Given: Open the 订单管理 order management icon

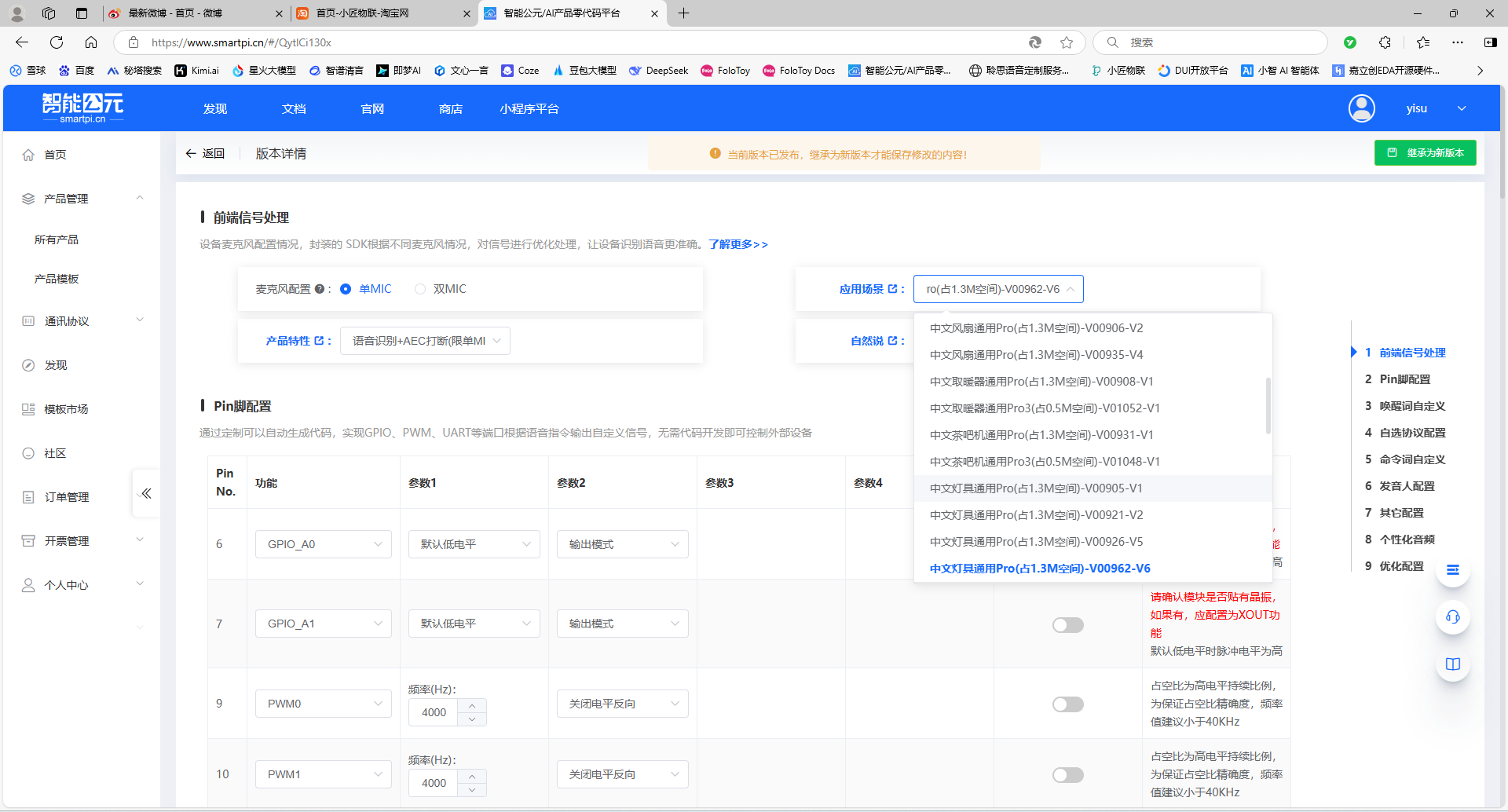Looking at the screenshot, I should point(28,496).
